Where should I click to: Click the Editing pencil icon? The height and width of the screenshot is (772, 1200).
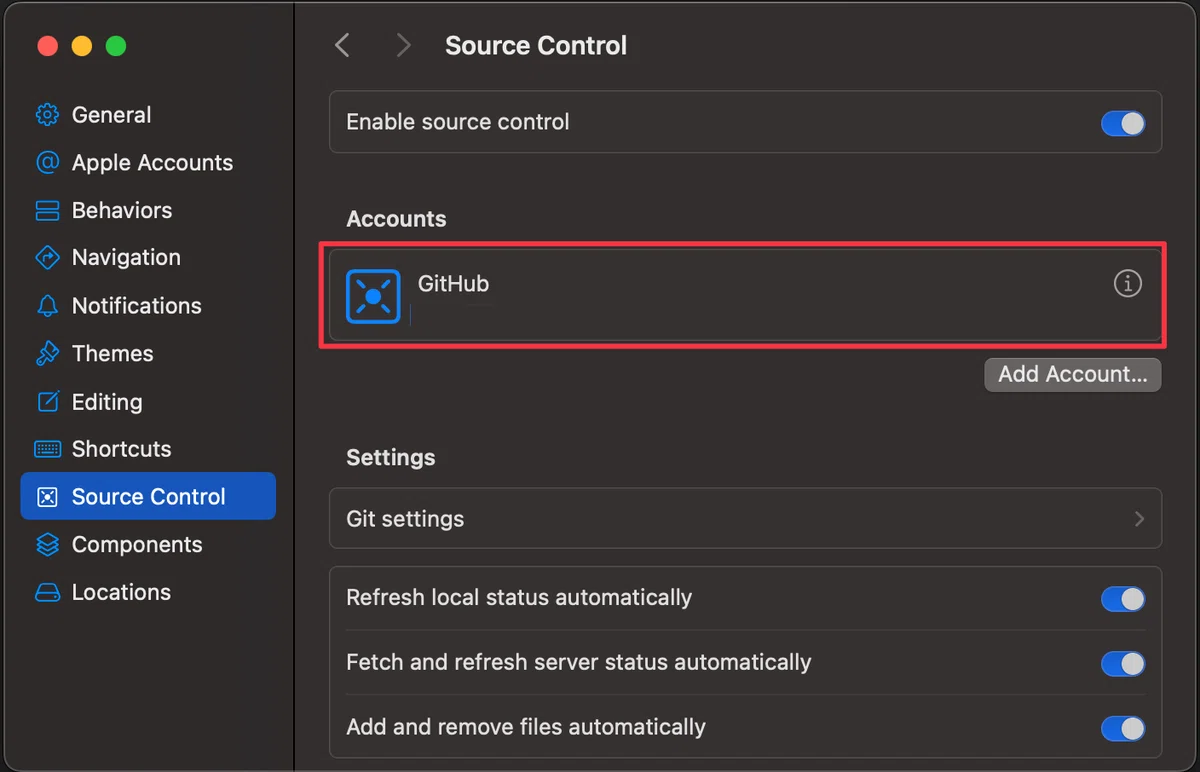click(47, 402)
